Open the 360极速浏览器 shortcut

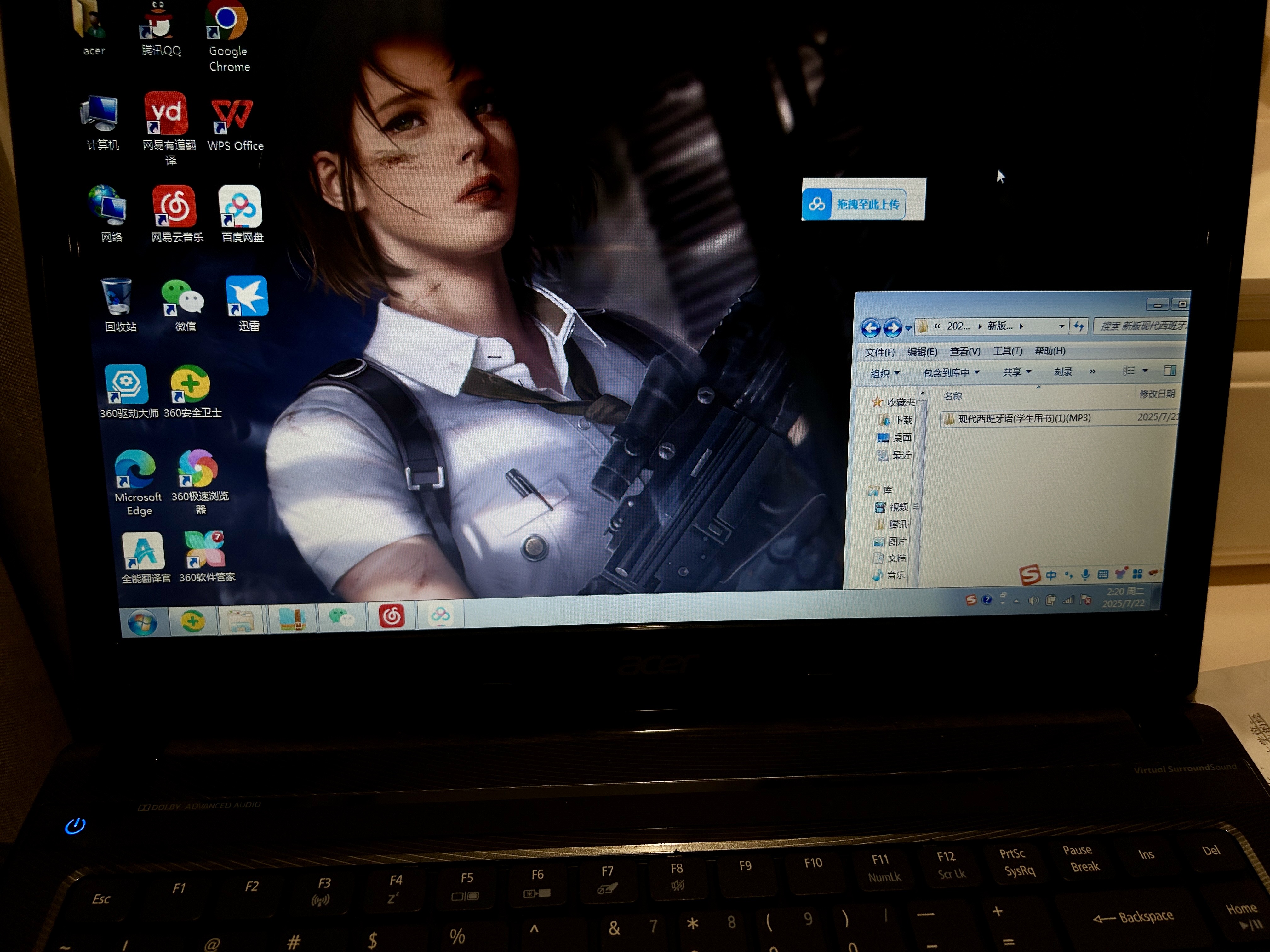pos(200,481)
